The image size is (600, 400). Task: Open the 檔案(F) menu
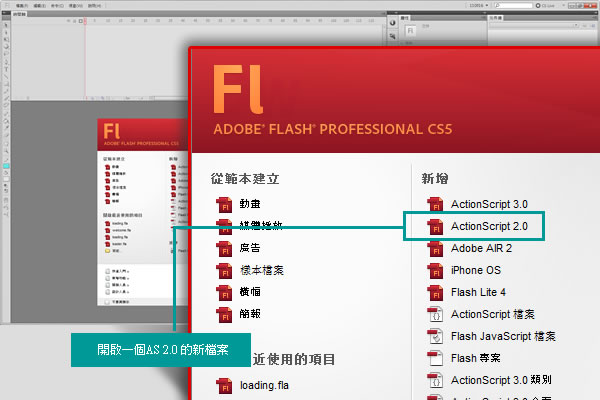pyautogui.click(x=22, y=6)
